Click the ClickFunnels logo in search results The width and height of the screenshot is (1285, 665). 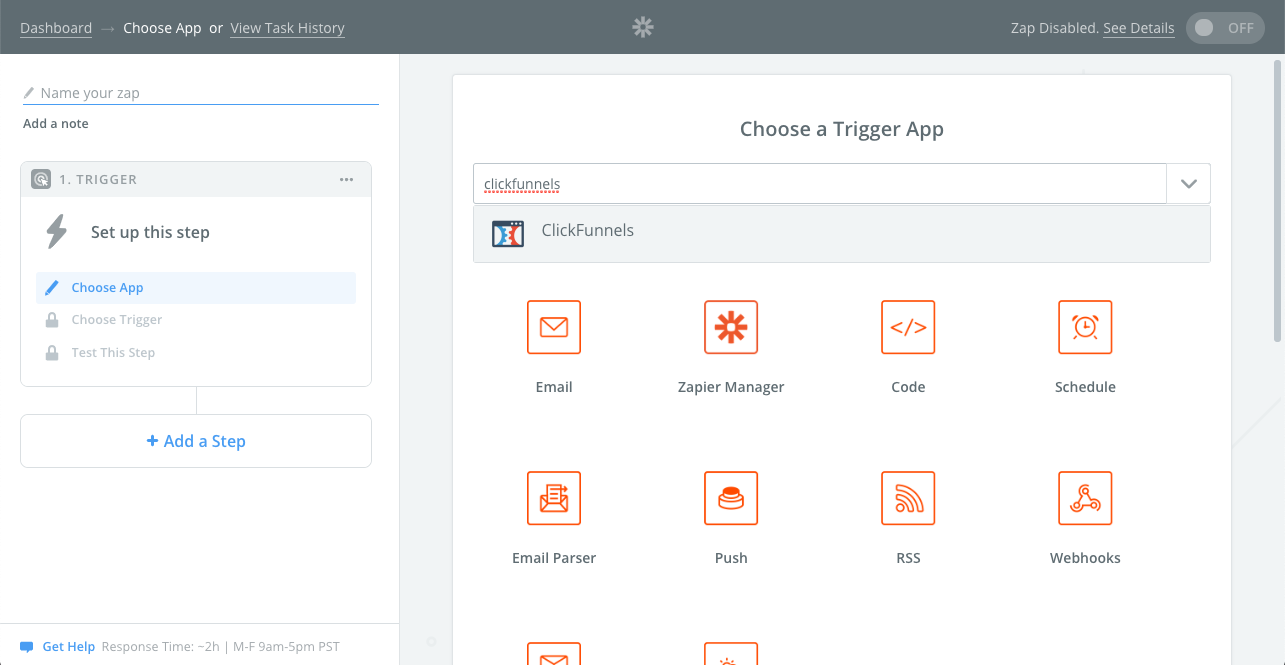pyautogui.click(x=508, y=234)
